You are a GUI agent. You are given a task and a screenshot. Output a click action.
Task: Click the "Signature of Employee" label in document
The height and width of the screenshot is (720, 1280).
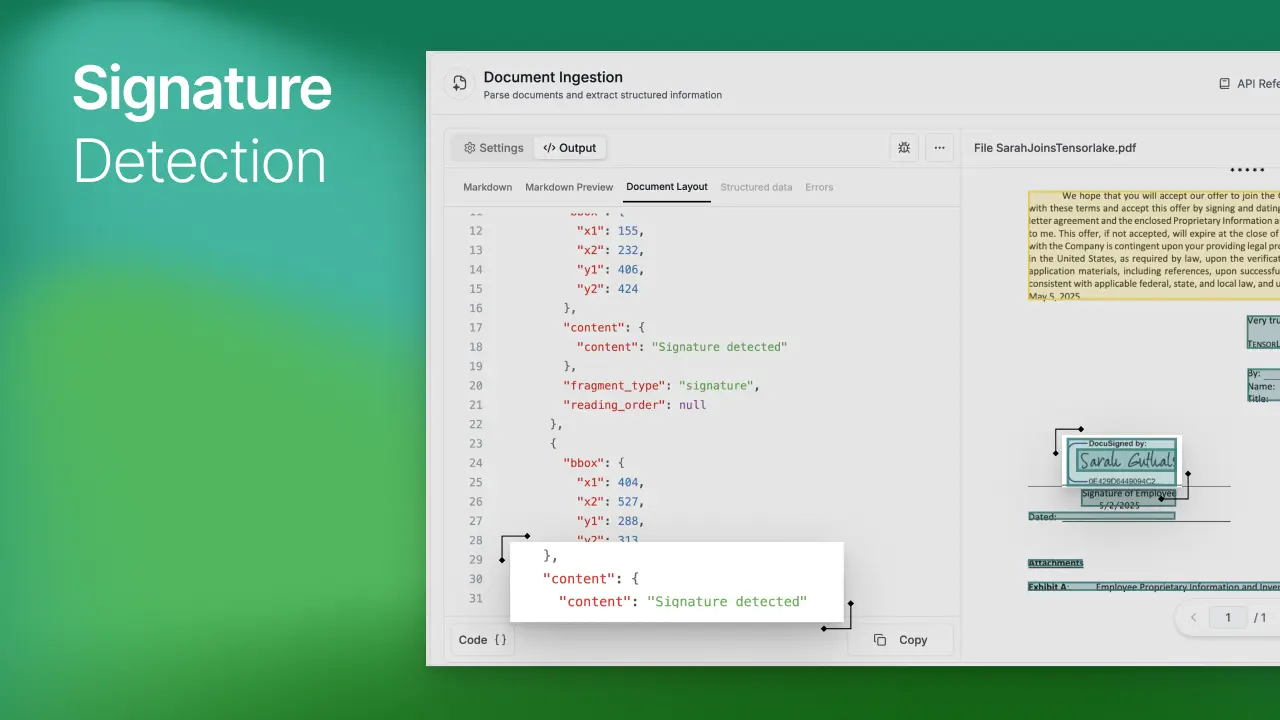[x=1128, y=493]
